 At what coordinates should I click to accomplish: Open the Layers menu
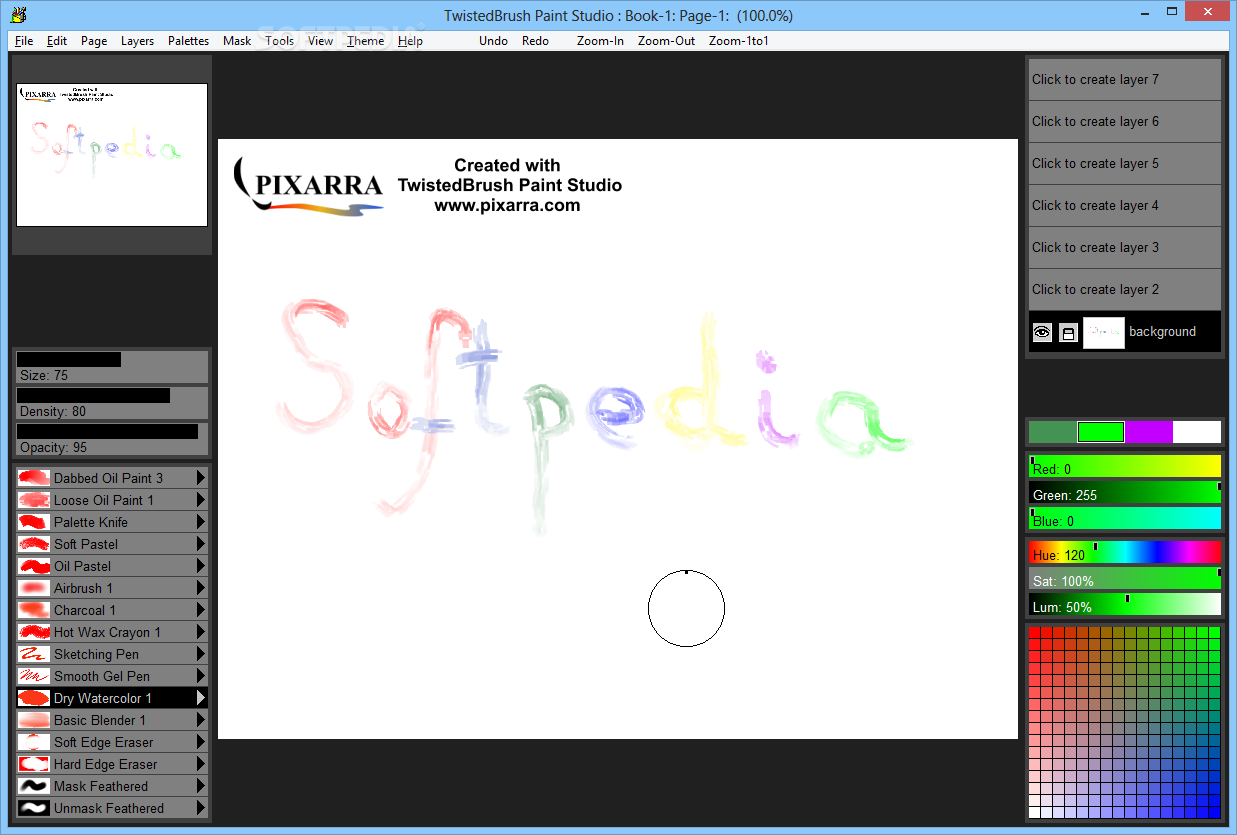[138, 41]
